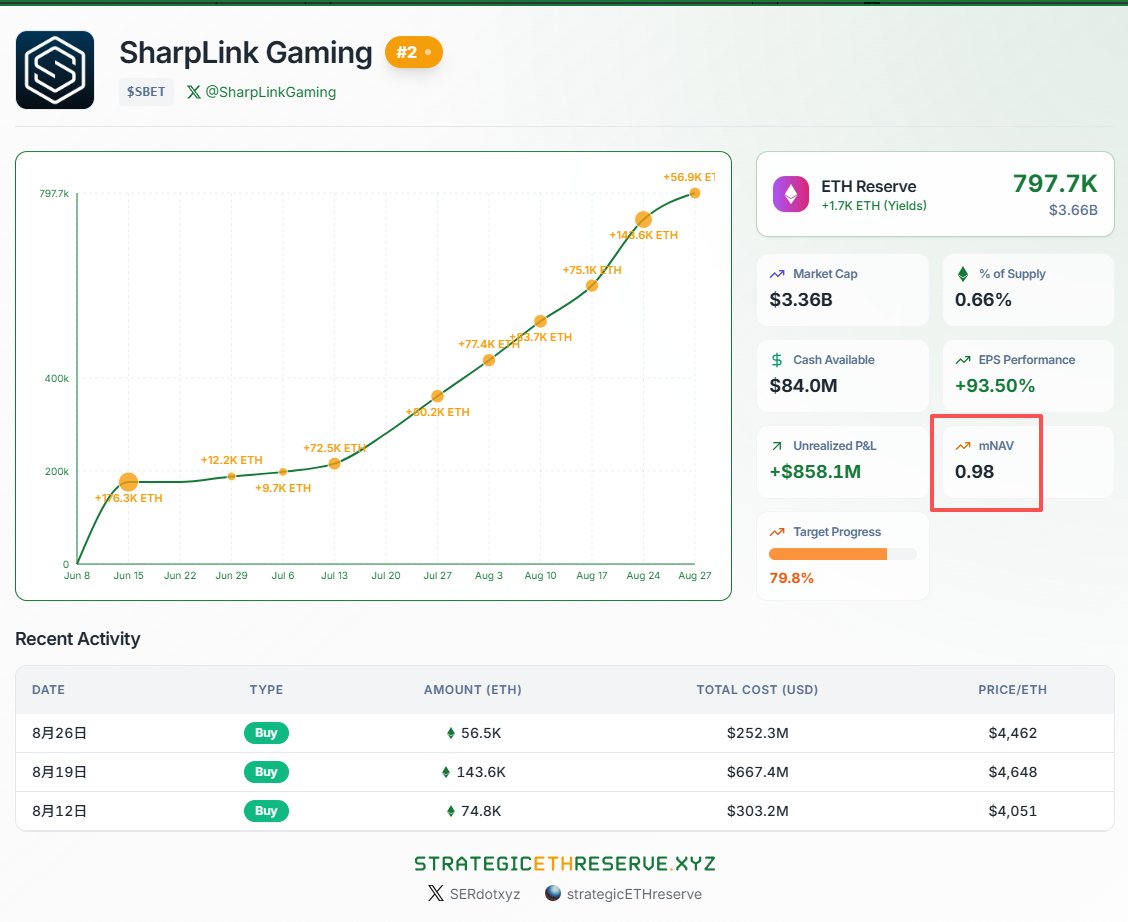
Task: Click the 8月19日 date cell
Action: (59, 772)
